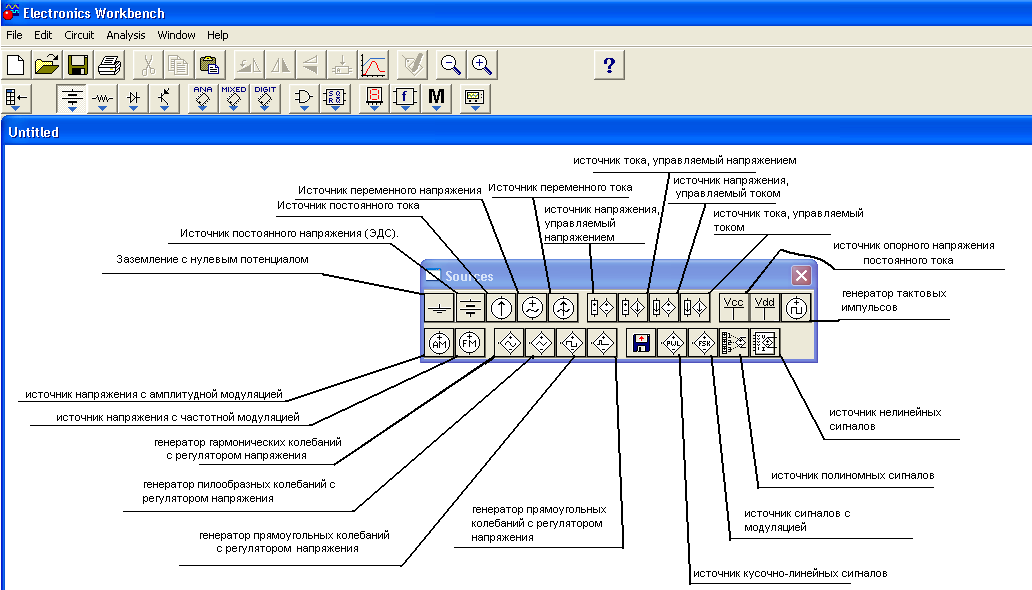
Task: Cut the selected component
Action: point(147,65)
